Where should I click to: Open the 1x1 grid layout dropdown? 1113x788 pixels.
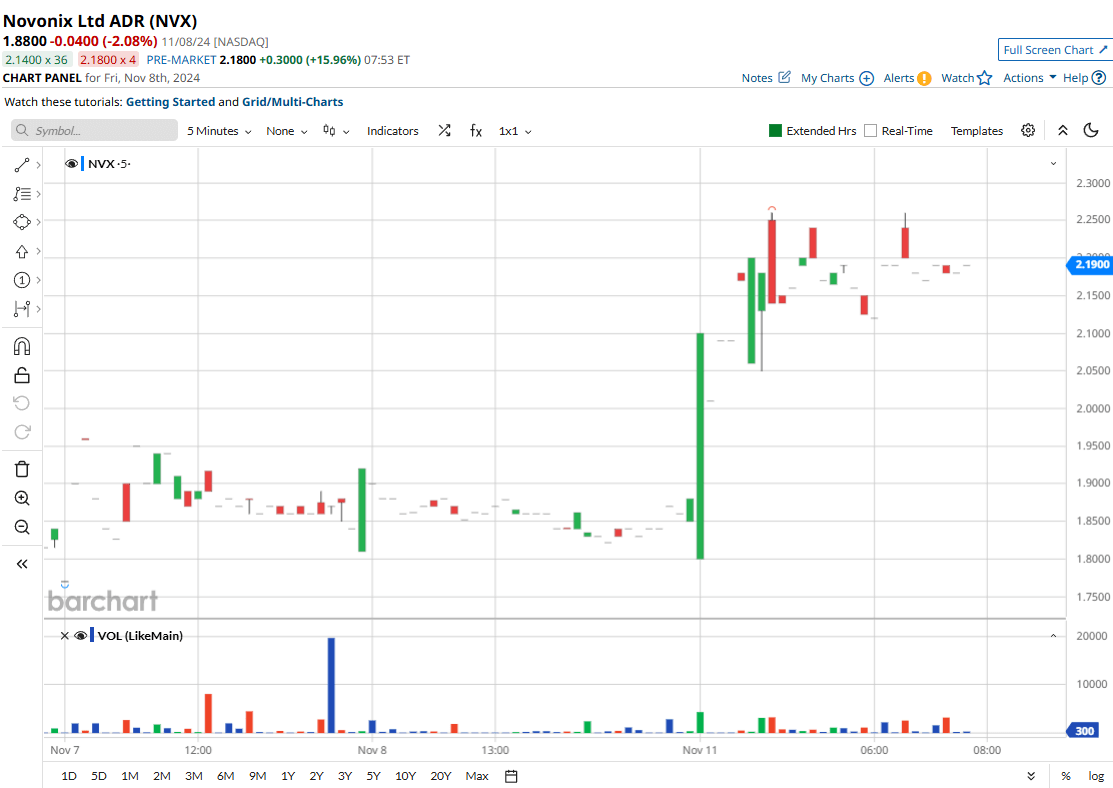click(x=515, y=131)
